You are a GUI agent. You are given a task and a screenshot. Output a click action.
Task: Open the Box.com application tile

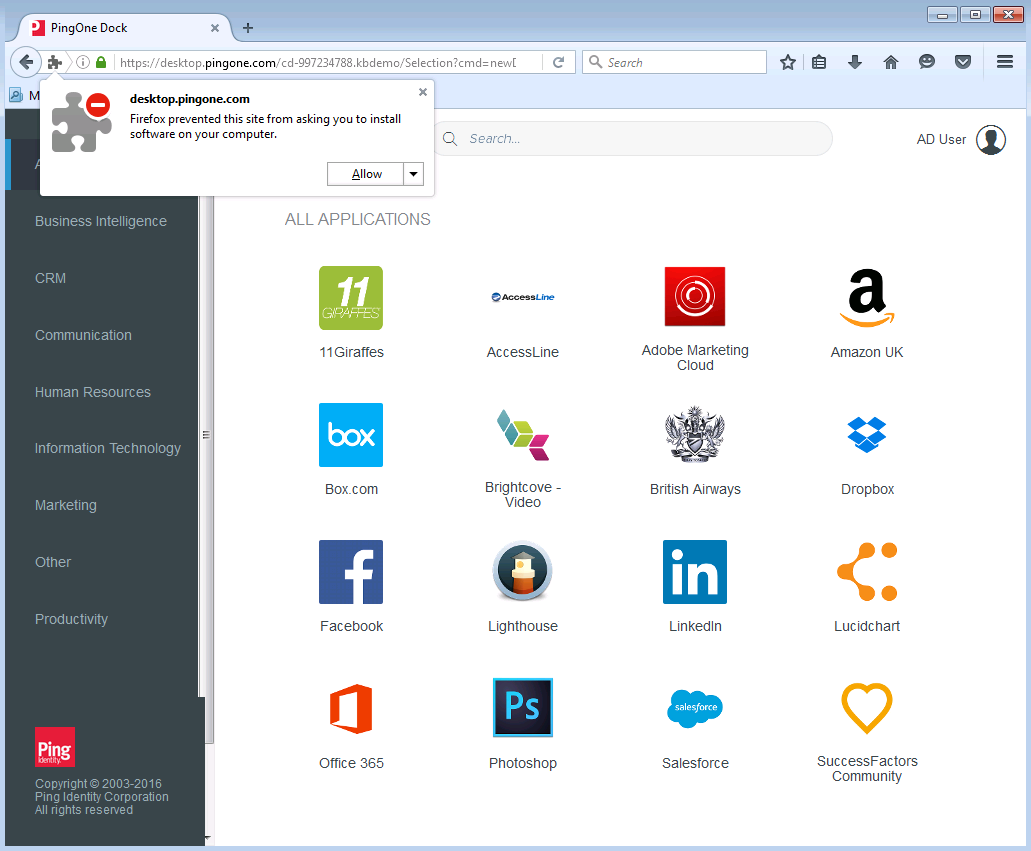pyautogui.click(x=350, y=435)
